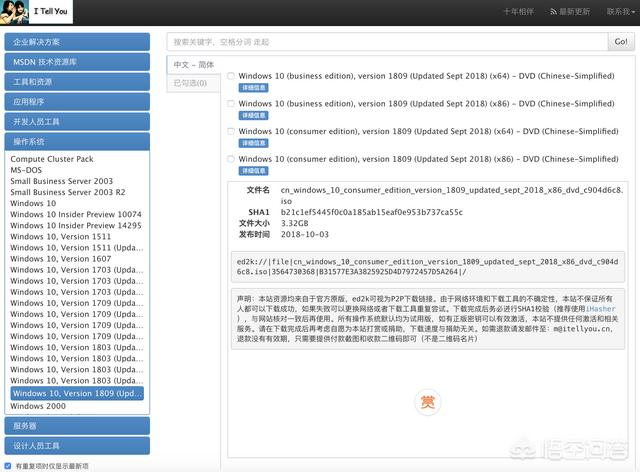Click the orange 赏 reward icon

coord(427,403)
